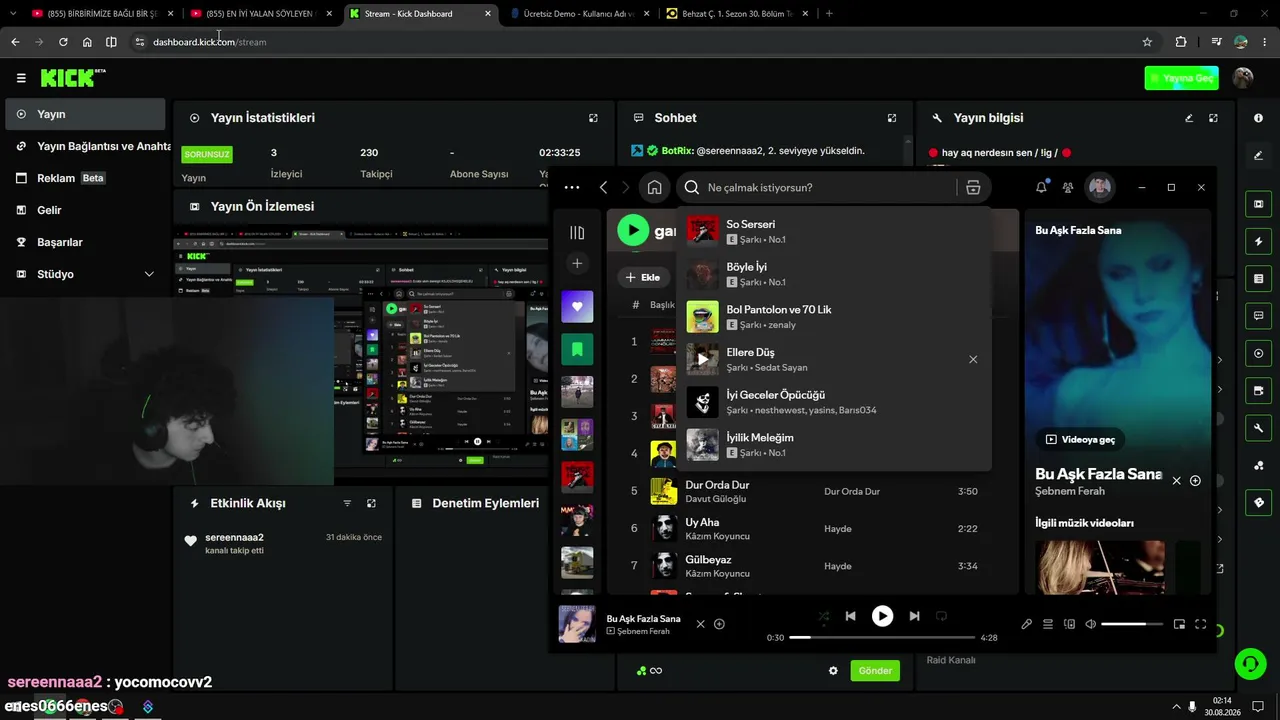Go to the Kick logo home

[x=72, y=78]
